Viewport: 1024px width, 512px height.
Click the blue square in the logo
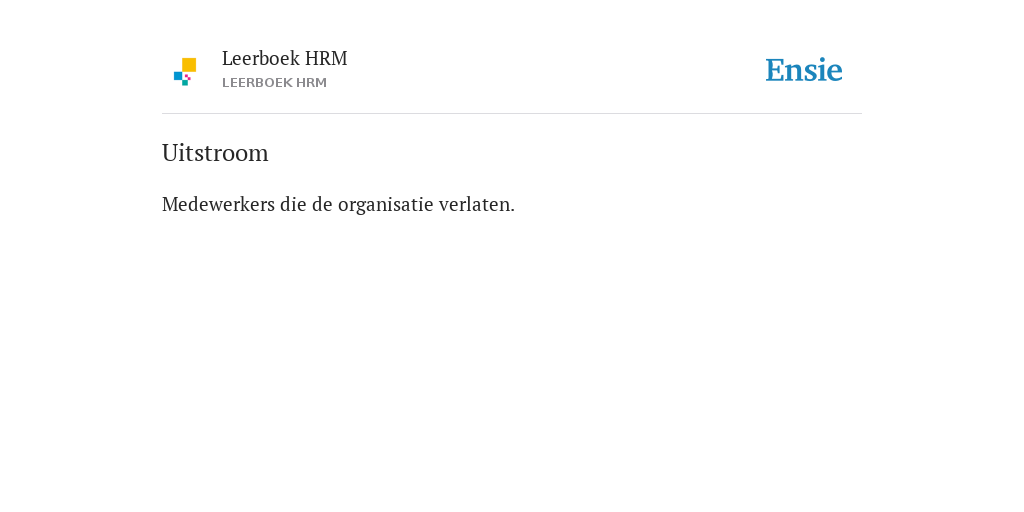(178, 76)
